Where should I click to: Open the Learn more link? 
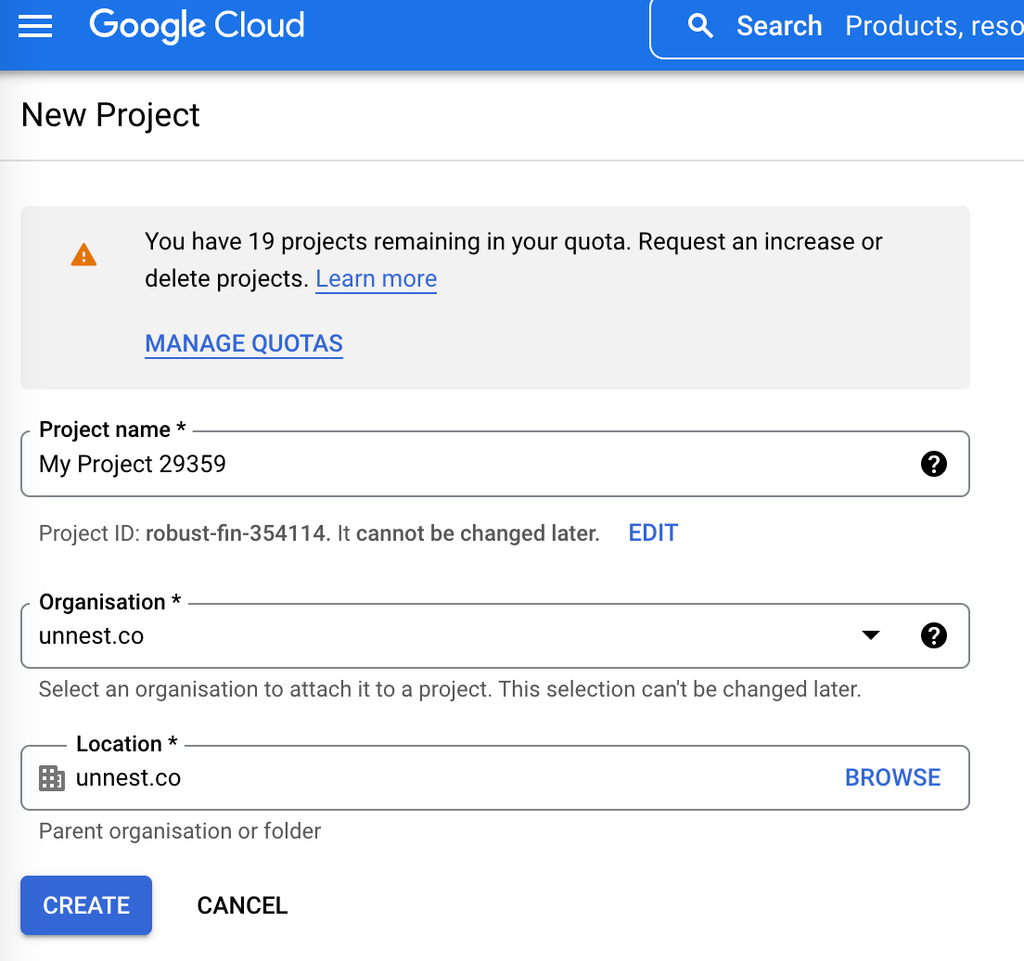376,279
